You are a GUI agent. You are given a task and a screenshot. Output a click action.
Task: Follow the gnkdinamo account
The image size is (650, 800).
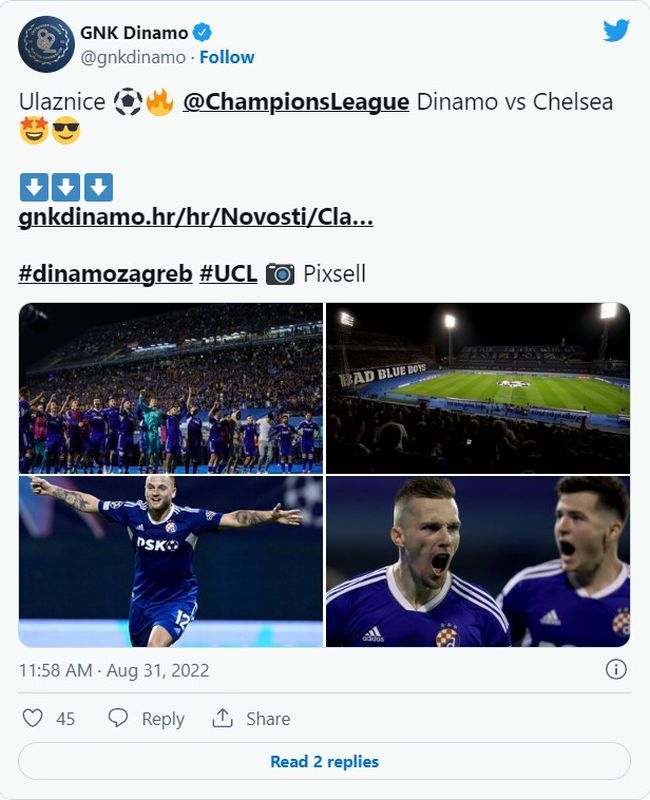[225, 57]
